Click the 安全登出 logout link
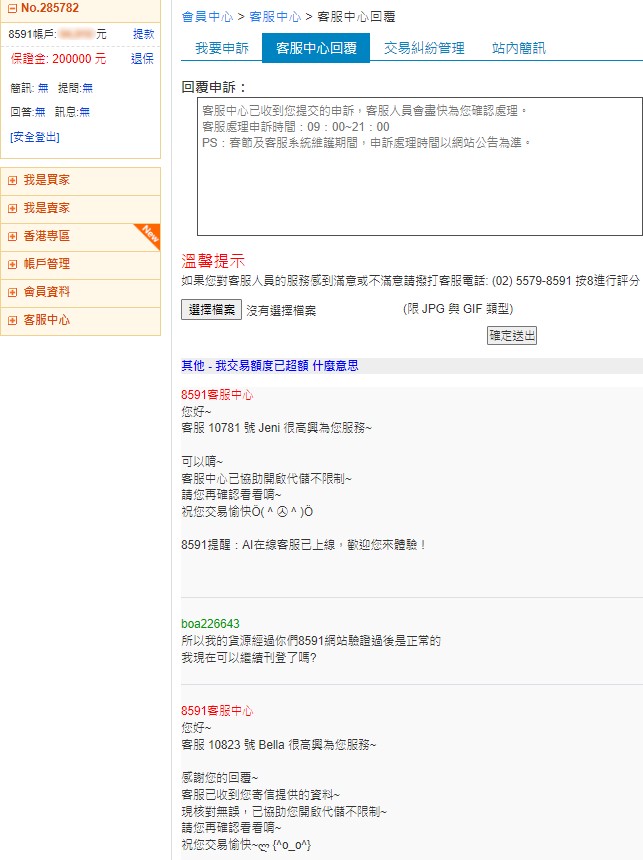Screen dimensions: 643x860 click(x=35, y=137)
